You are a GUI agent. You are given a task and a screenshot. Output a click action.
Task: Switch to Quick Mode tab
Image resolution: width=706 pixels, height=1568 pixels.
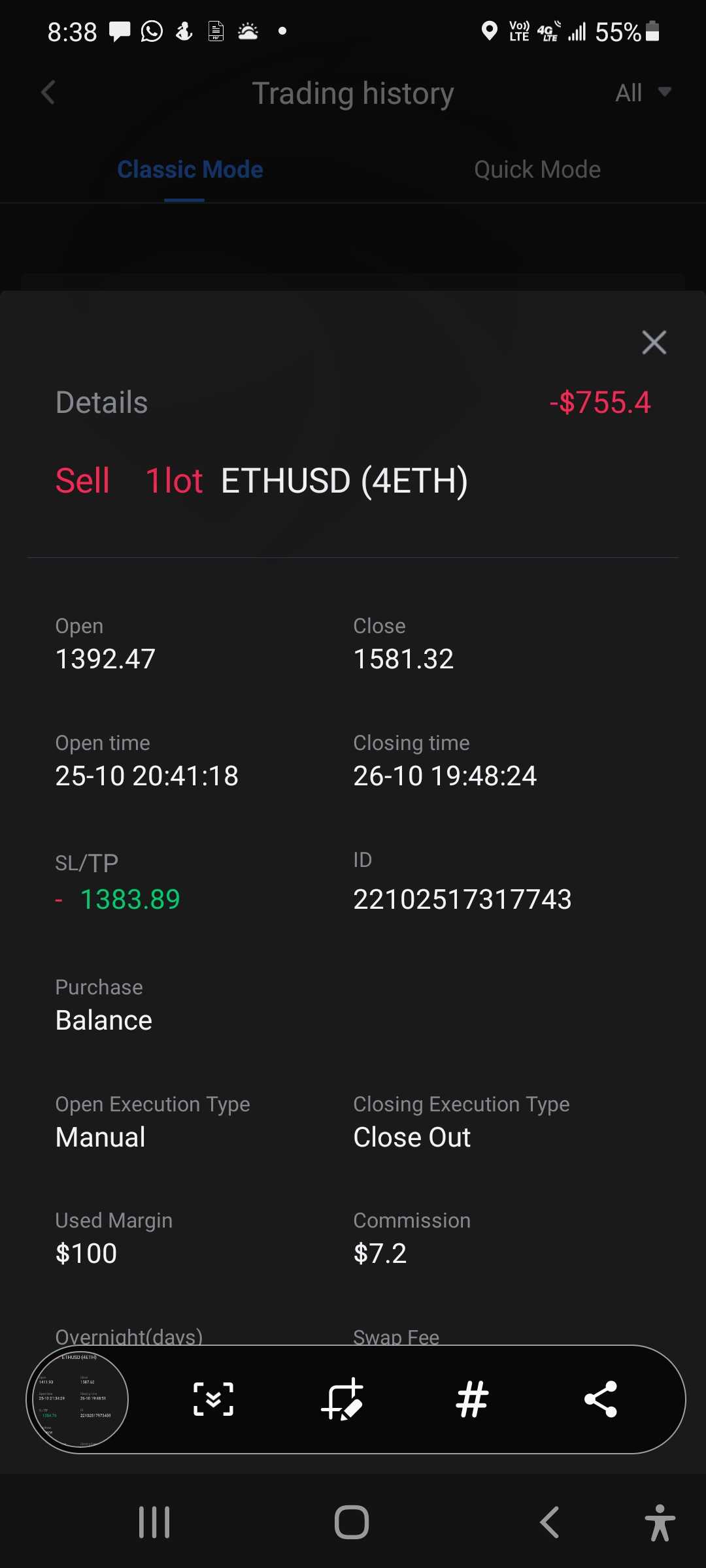537,170
